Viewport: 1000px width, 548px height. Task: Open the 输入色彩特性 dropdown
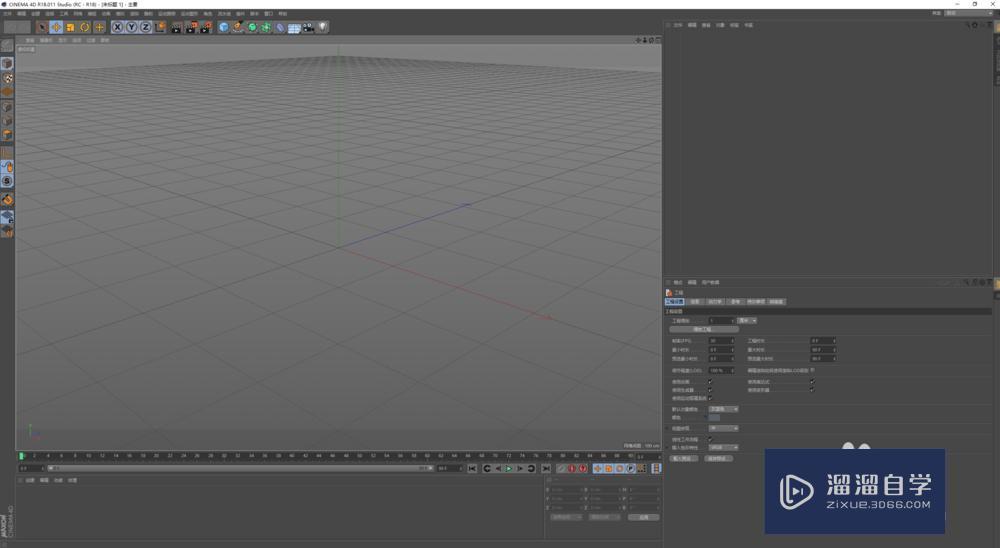(x=723, y=447)
